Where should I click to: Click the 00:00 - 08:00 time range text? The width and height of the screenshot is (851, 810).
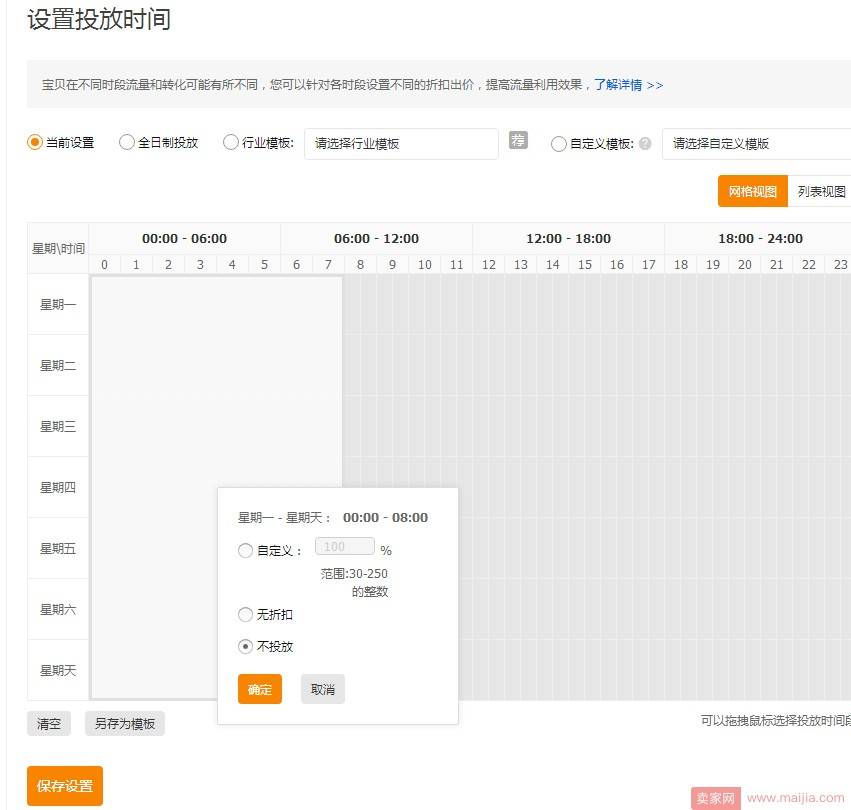385,517
